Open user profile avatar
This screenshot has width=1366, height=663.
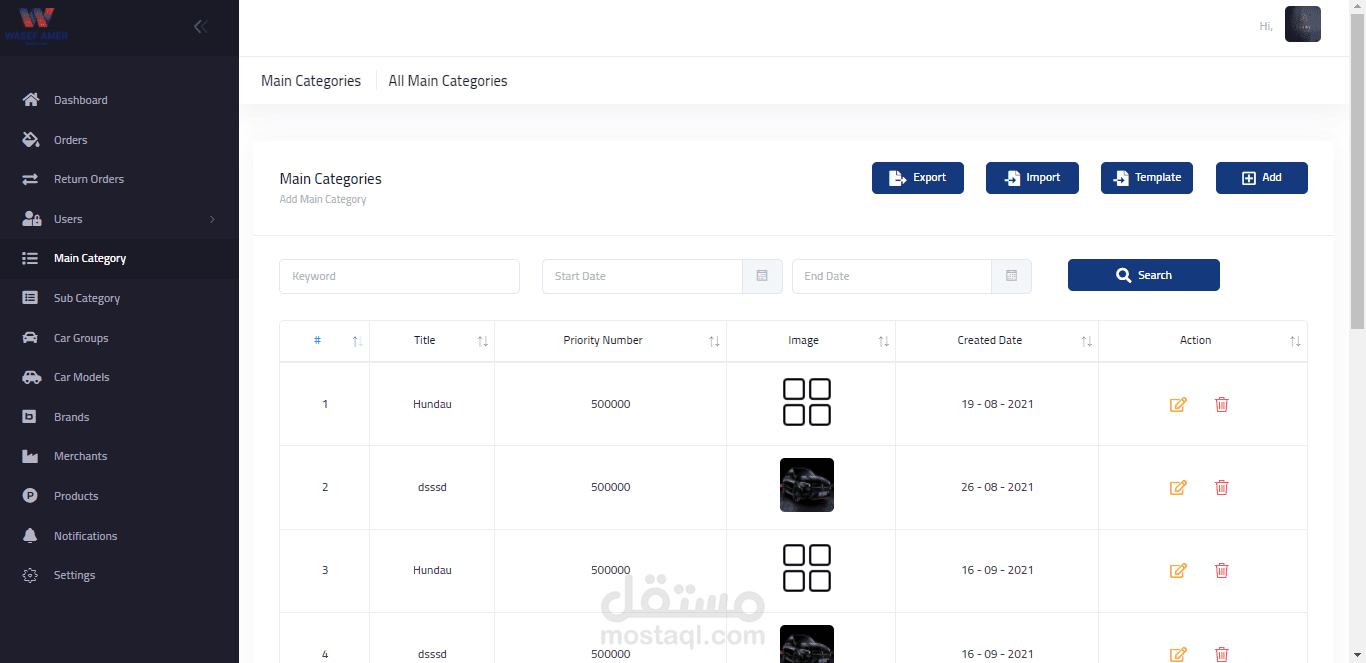(x=1302, y=25)
